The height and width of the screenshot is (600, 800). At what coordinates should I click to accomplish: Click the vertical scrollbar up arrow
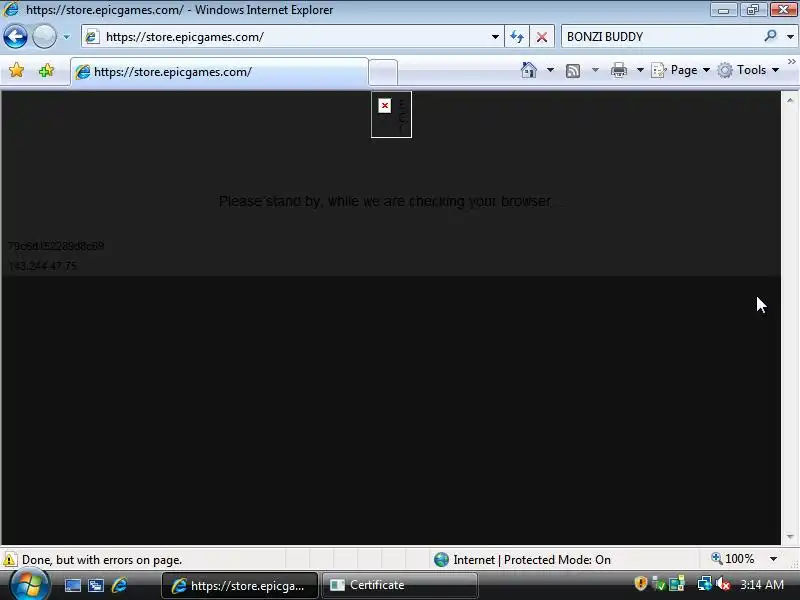[x=790, y=100]
